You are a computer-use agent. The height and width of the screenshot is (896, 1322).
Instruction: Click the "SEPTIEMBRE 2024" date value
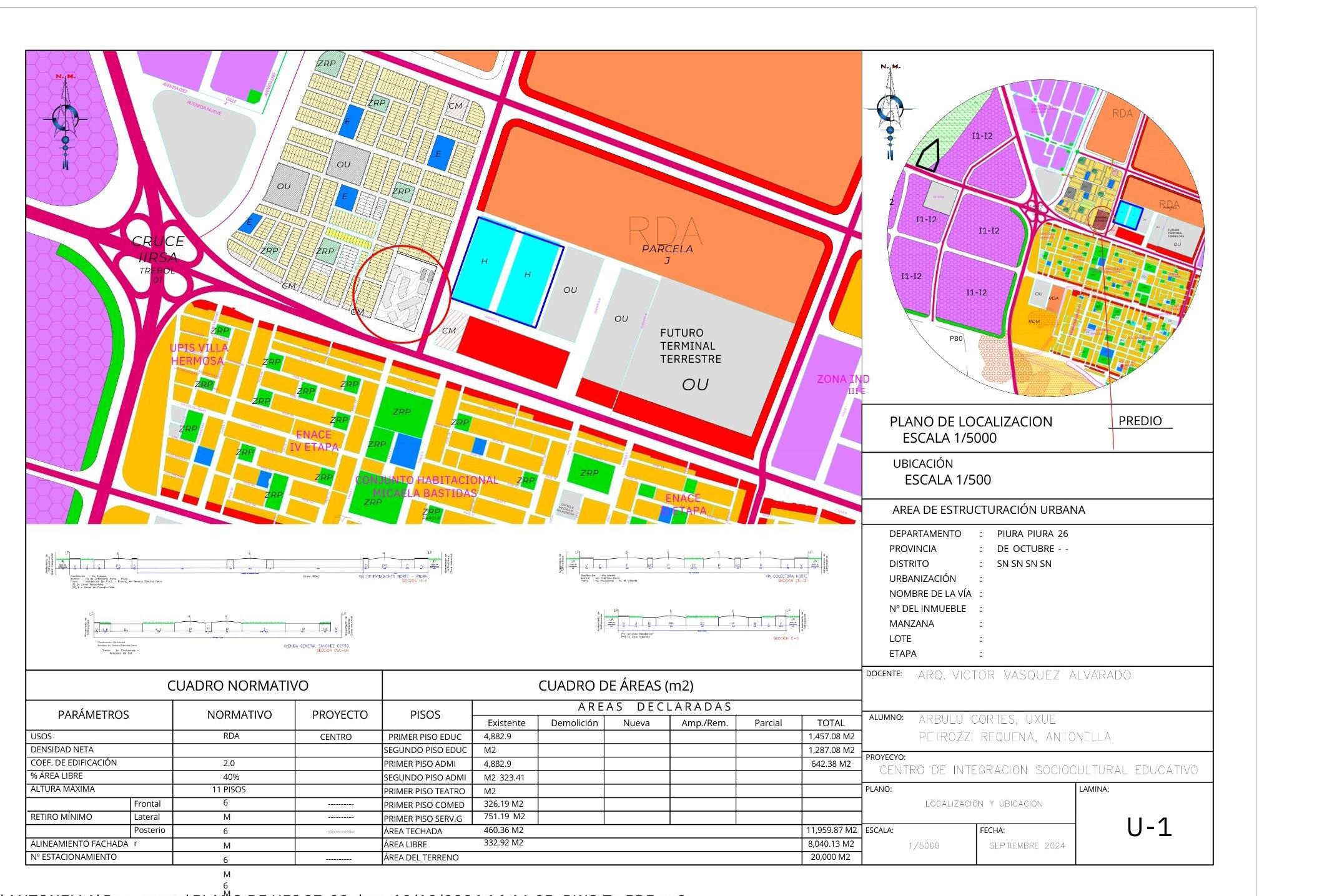coord(1027,845)
